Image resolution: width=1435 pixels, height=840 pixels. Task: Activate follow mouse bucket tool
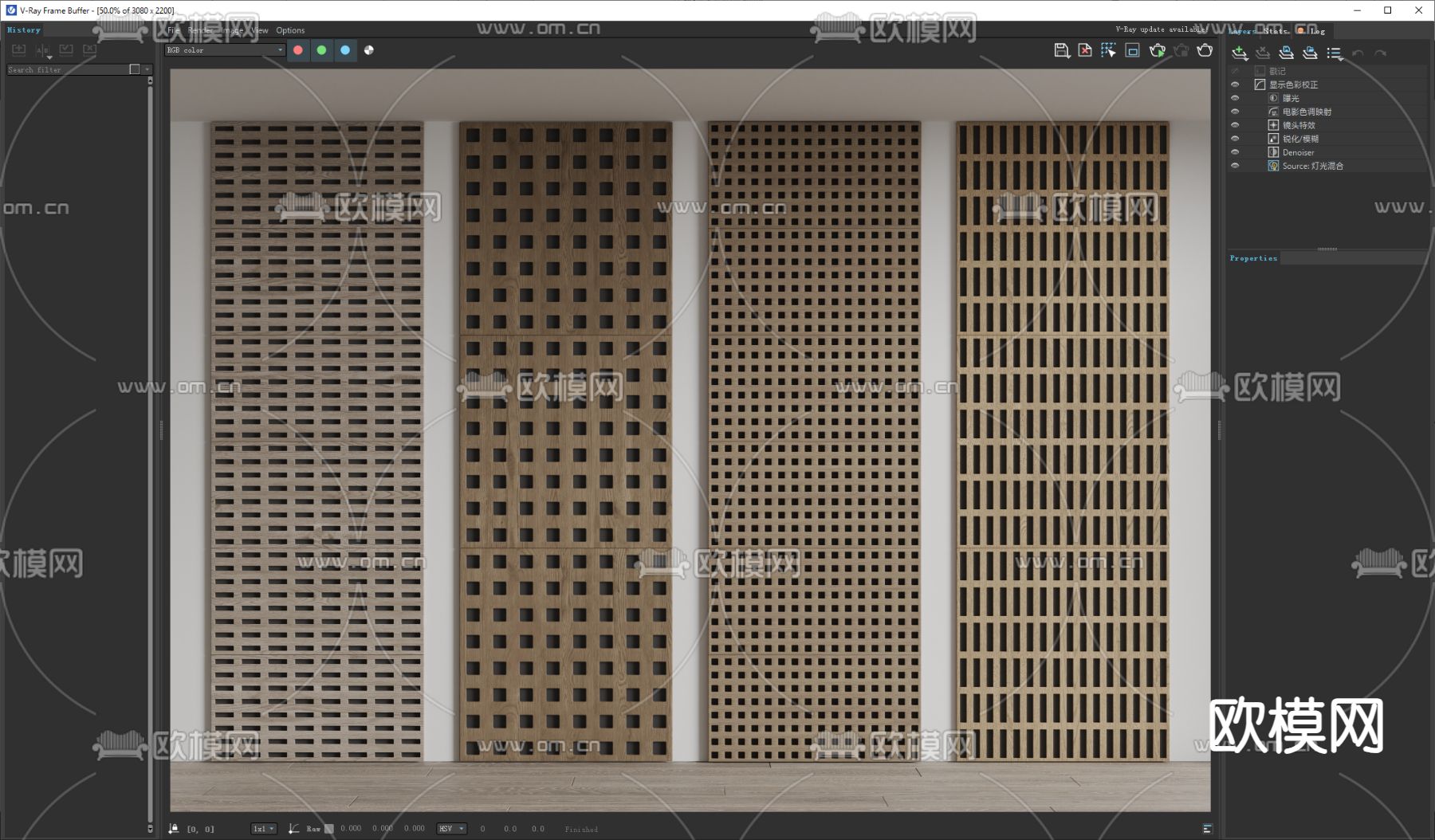(1108, 50)
